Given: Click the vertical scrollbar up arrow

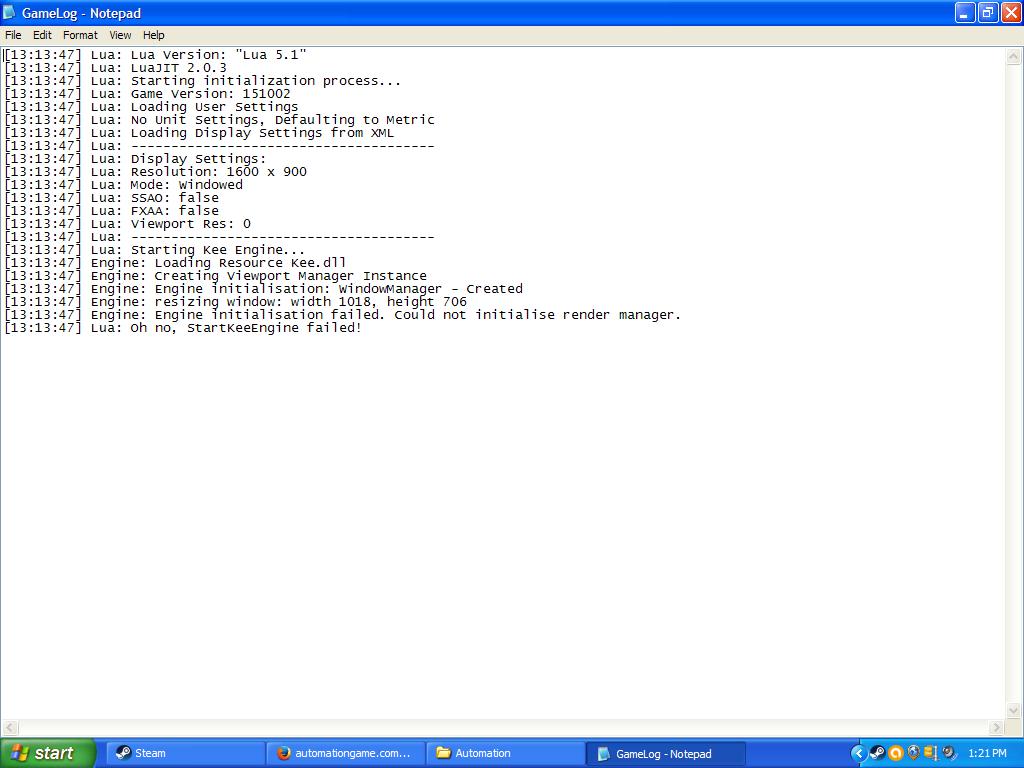Looking at the screenshot, I should [x=1014, y=56].
